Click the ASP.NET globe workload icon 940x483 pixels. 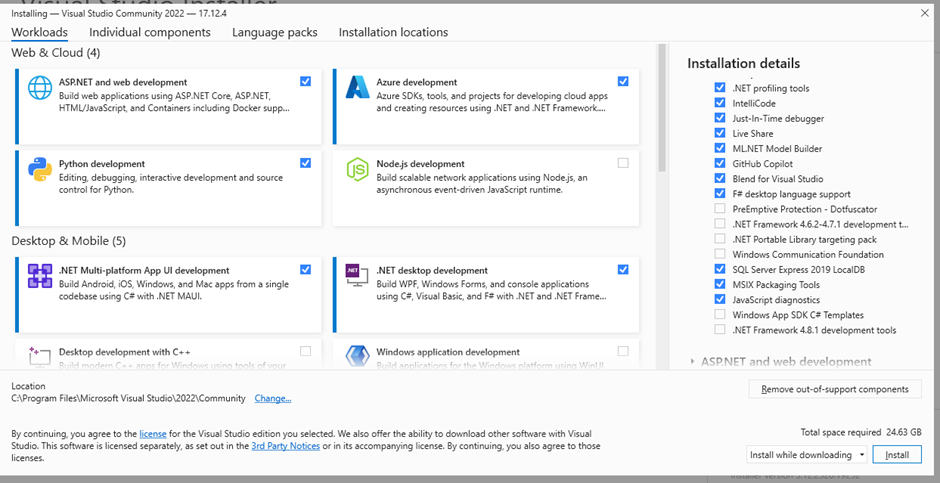[x=40, y=87]
